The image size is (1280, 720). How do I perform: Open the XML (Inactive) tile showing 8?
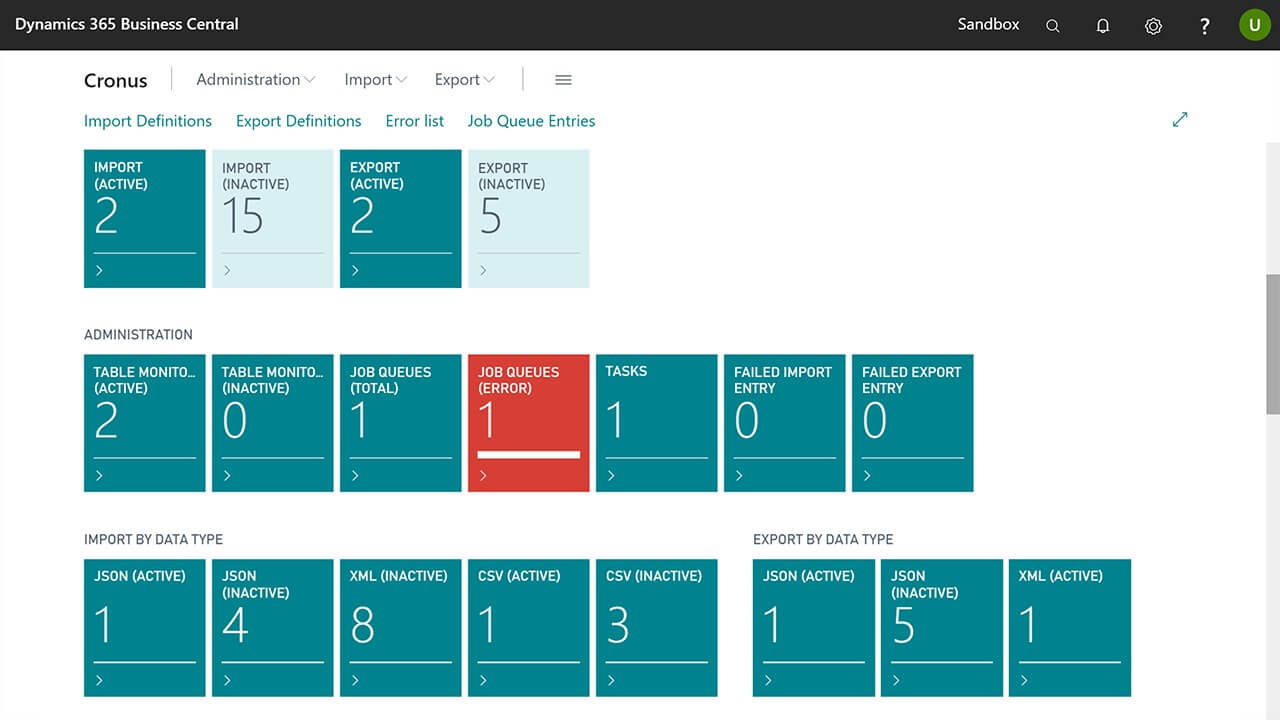click(401, 628)
